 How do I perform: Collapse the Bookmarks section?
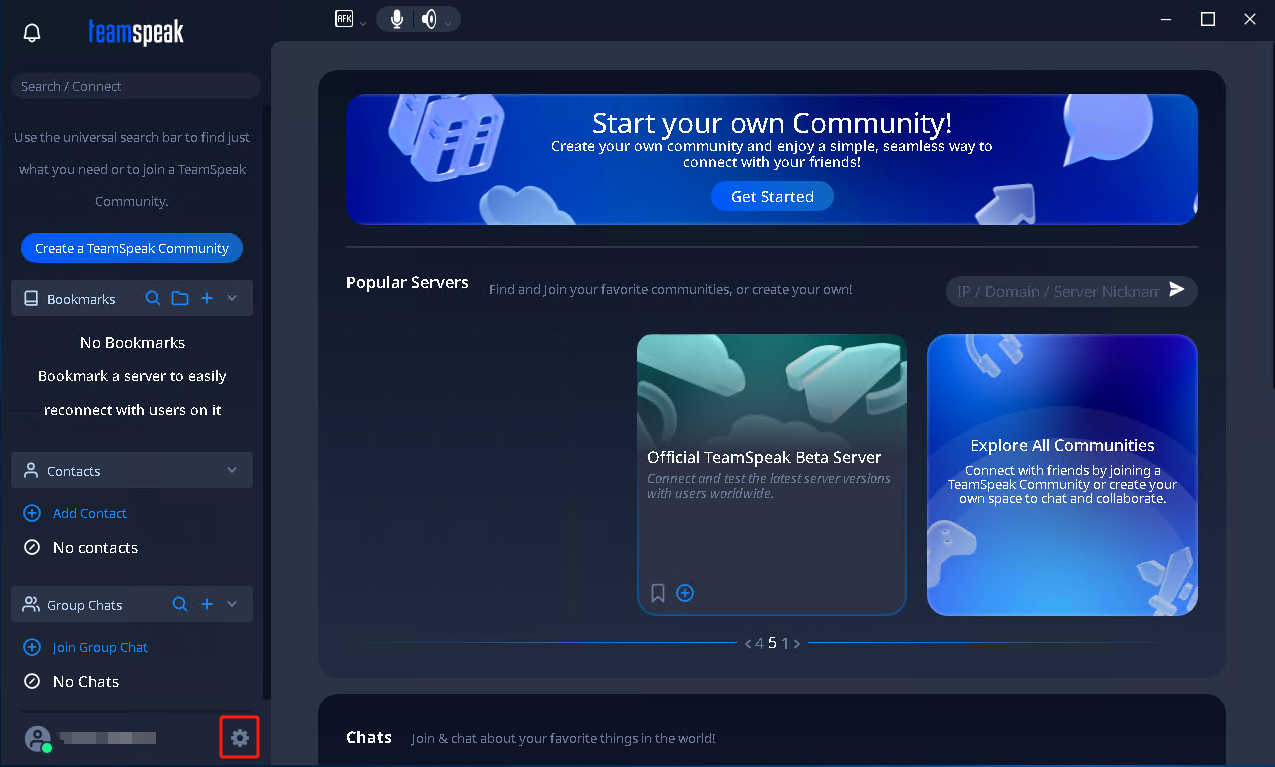(x=233, y=298)
